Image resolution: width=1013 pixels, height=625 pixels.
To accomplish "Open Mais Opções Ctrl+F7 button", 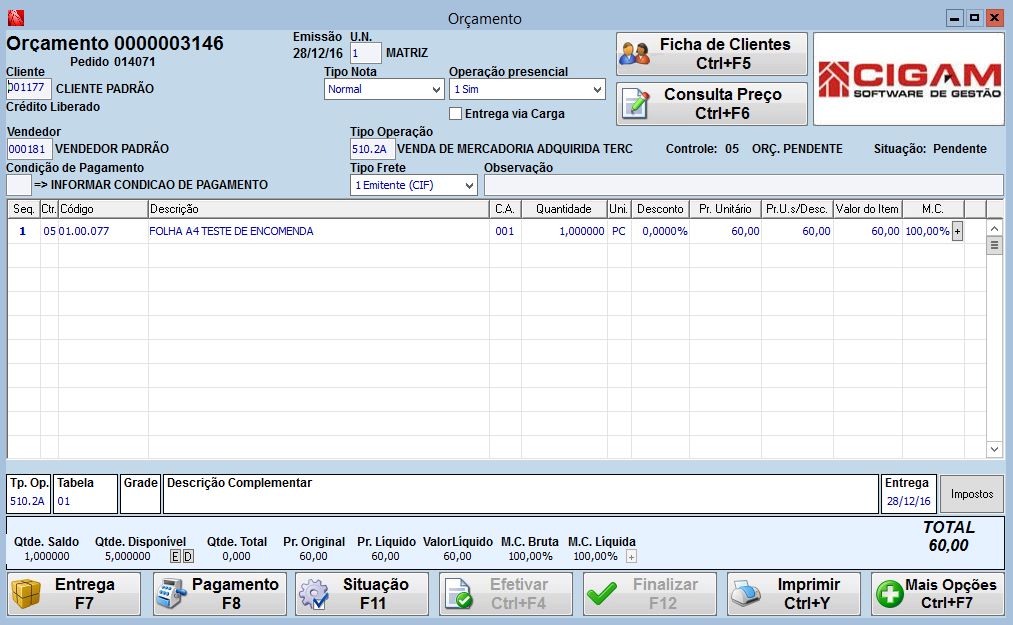I will [937, 594].
